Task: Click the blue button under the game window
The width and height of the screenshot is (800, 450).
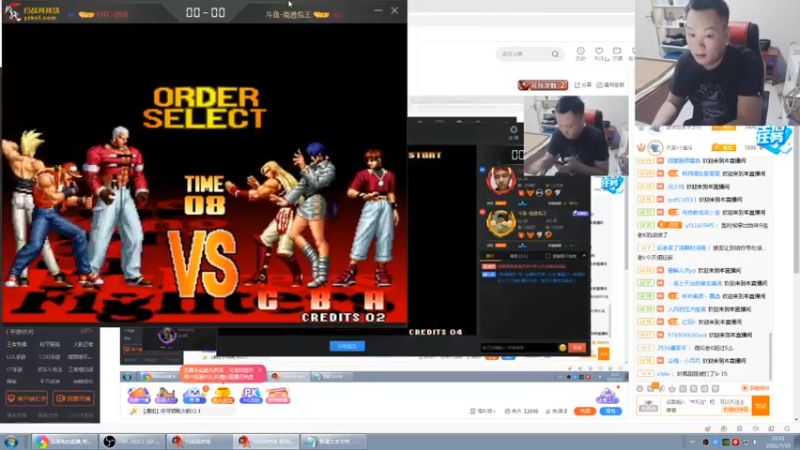Action: (x=347, y=346)
